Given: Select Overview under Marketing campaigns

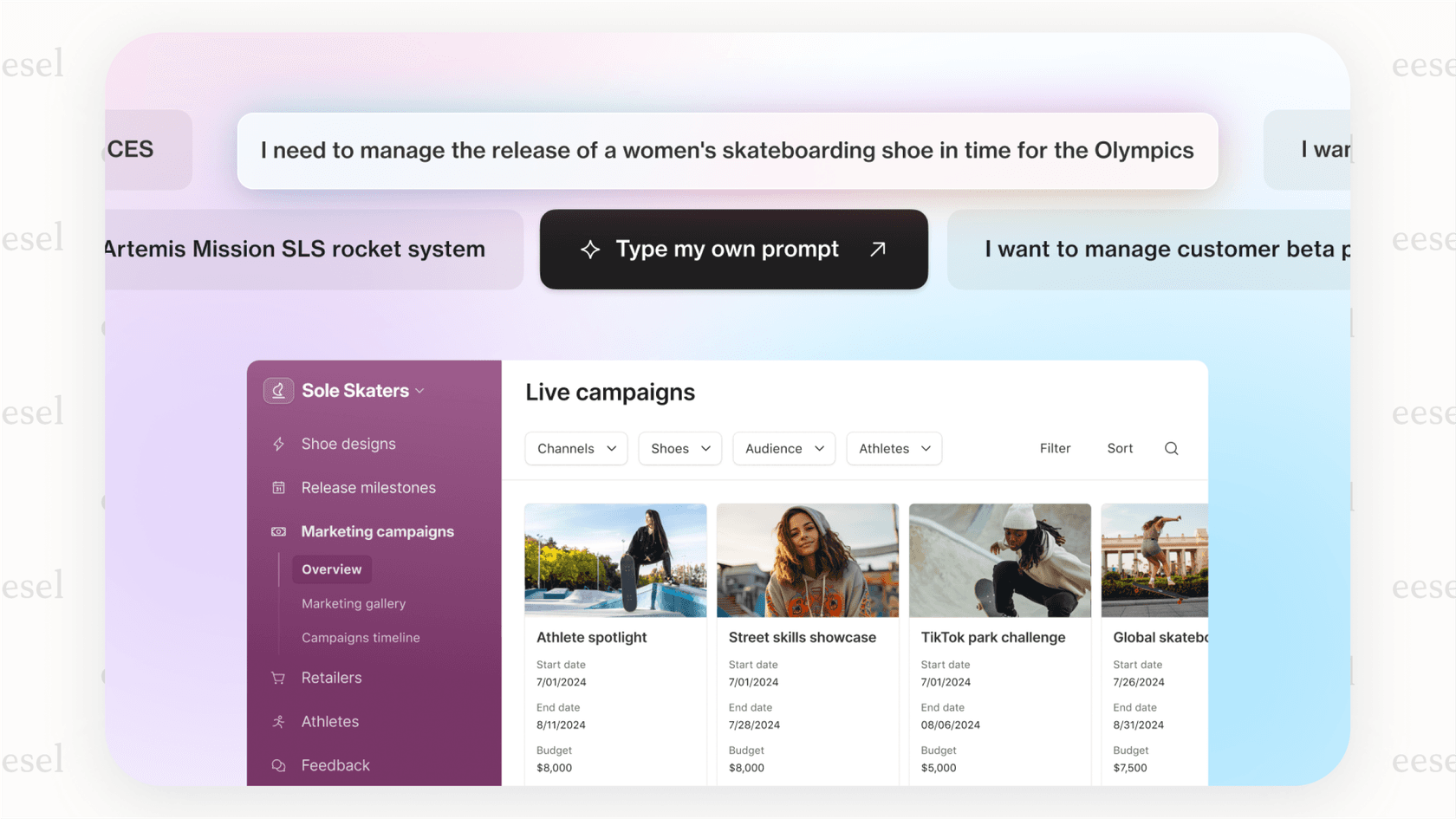Looking at the screenshot, I should (331, 569).
